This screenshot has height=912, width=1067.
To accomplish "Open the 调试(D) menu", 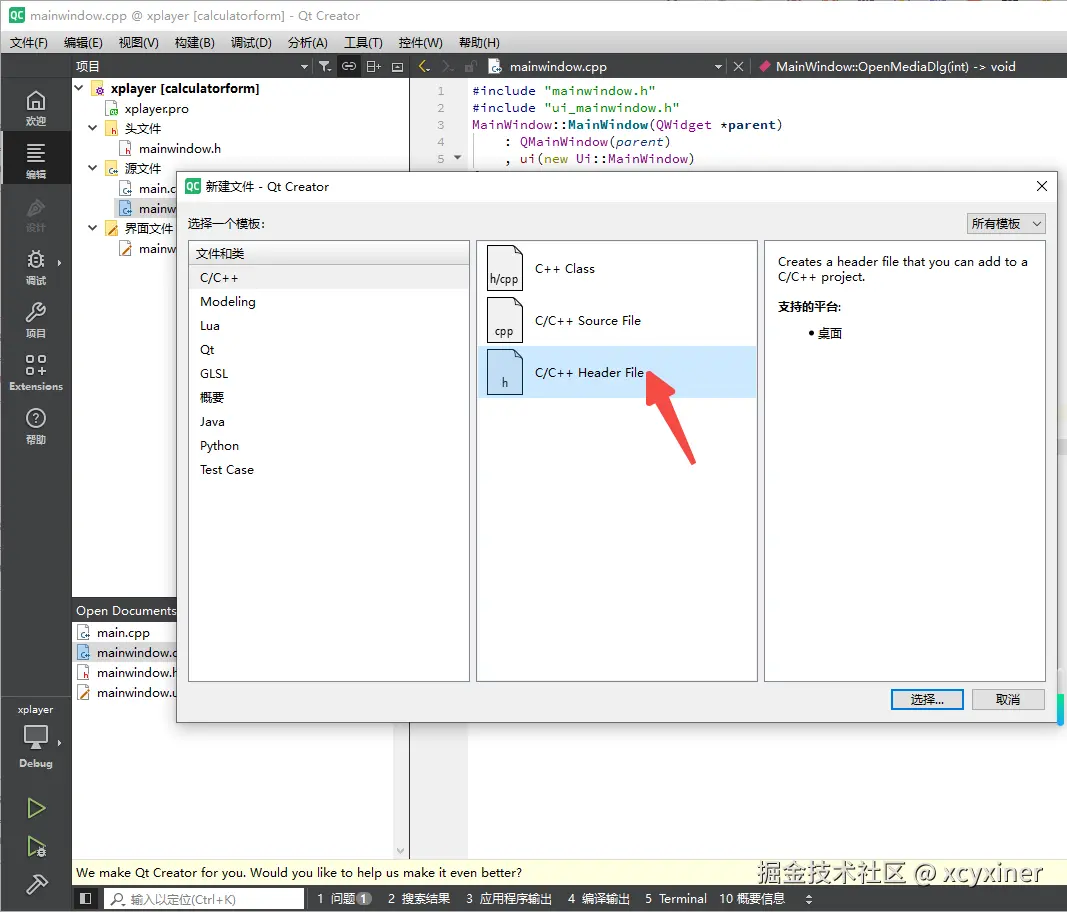I will point(250,42).
